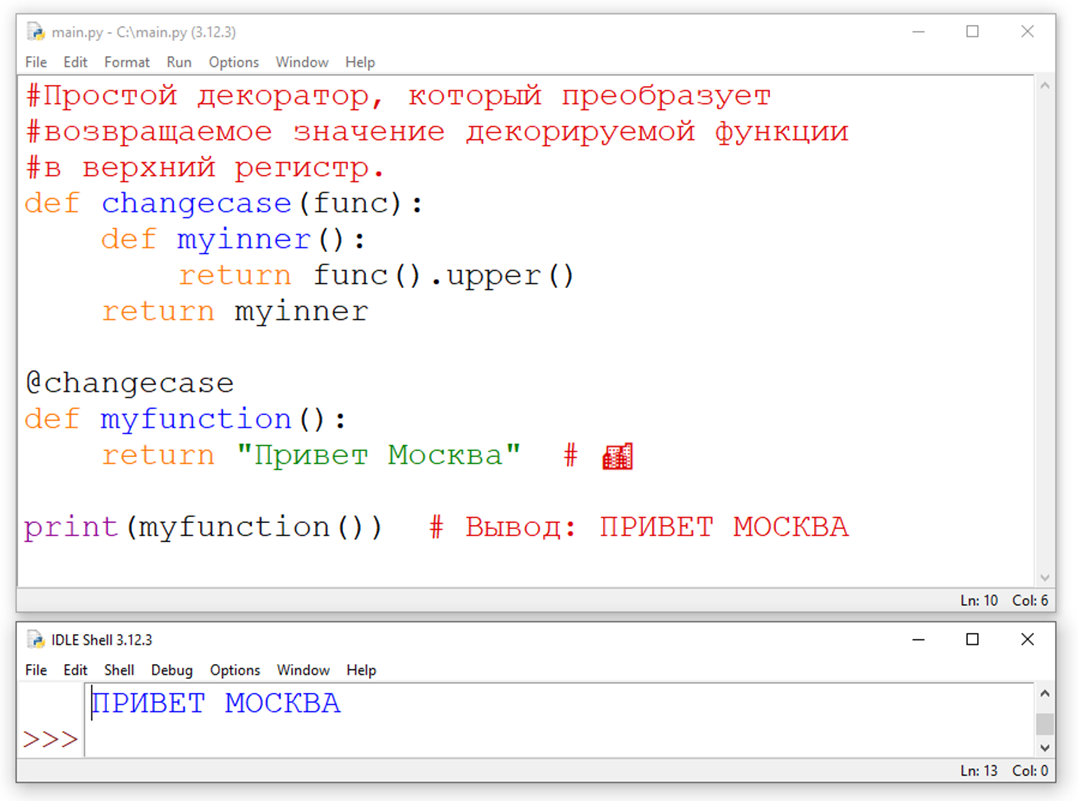Click the 'IDLE Shell 3.12.3' title text
The height and width of the screenshot is (801, 1078).
click(x=102, y=639)
